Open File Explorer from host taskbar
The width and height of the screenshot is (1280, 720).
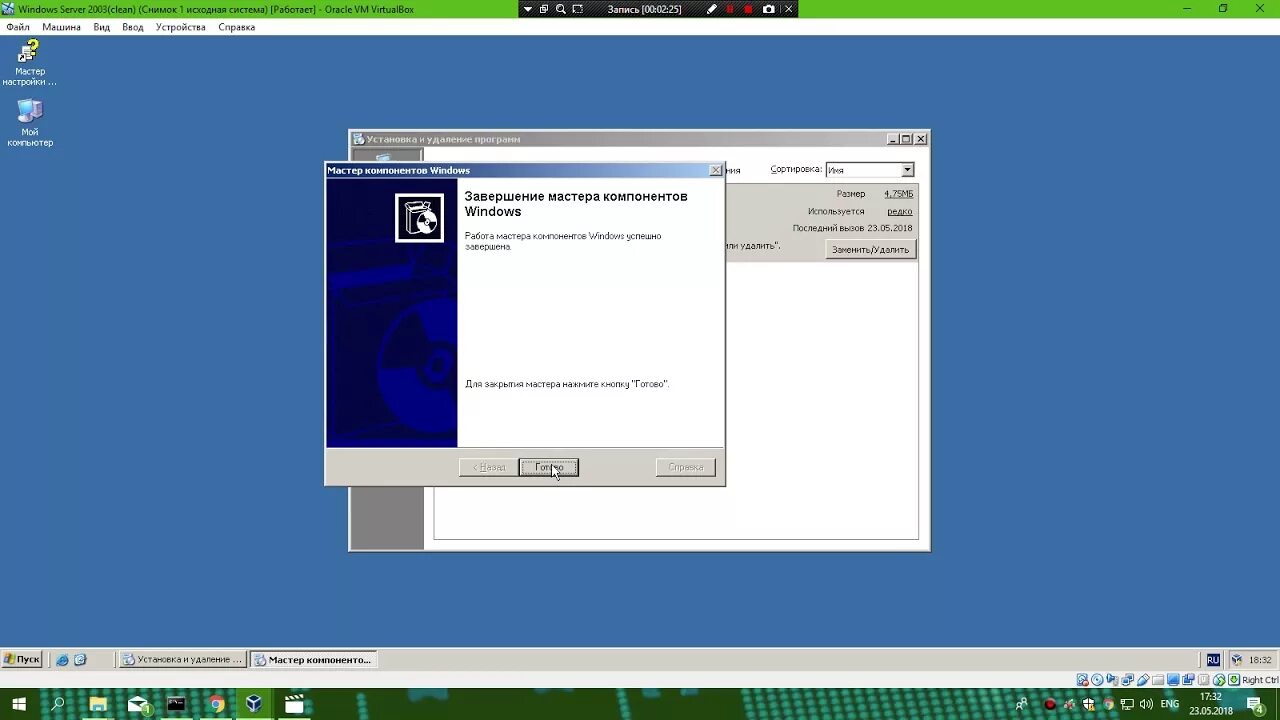[98, 704]
